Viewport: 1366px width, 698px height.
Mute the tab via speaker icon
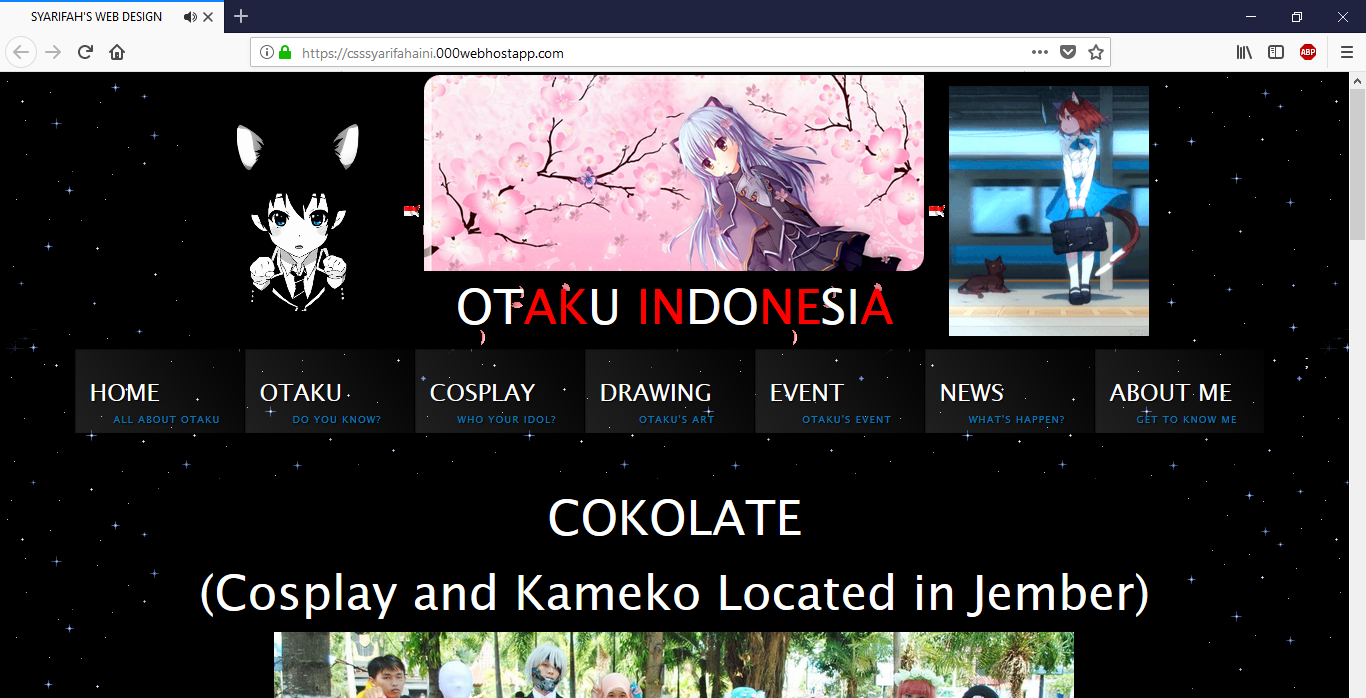click(190, 17)
